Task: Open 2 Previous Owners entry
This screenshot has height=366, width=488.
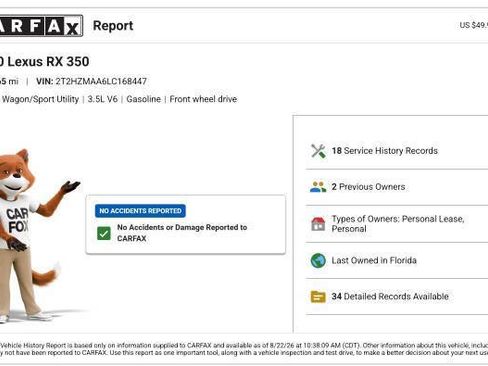Action: (x=397, y=187)
